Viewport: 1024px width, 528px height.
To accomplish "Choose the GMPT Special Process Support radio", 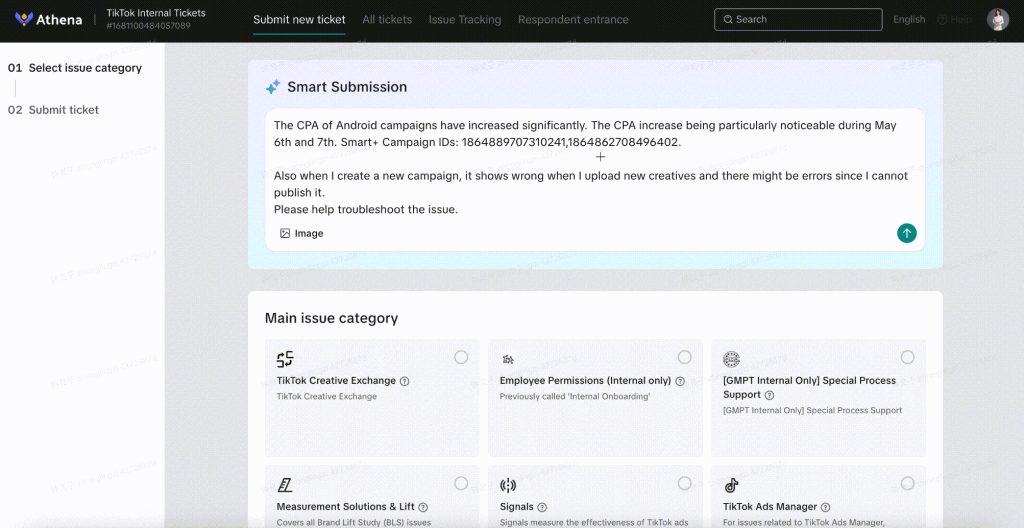I will [908, 357].
